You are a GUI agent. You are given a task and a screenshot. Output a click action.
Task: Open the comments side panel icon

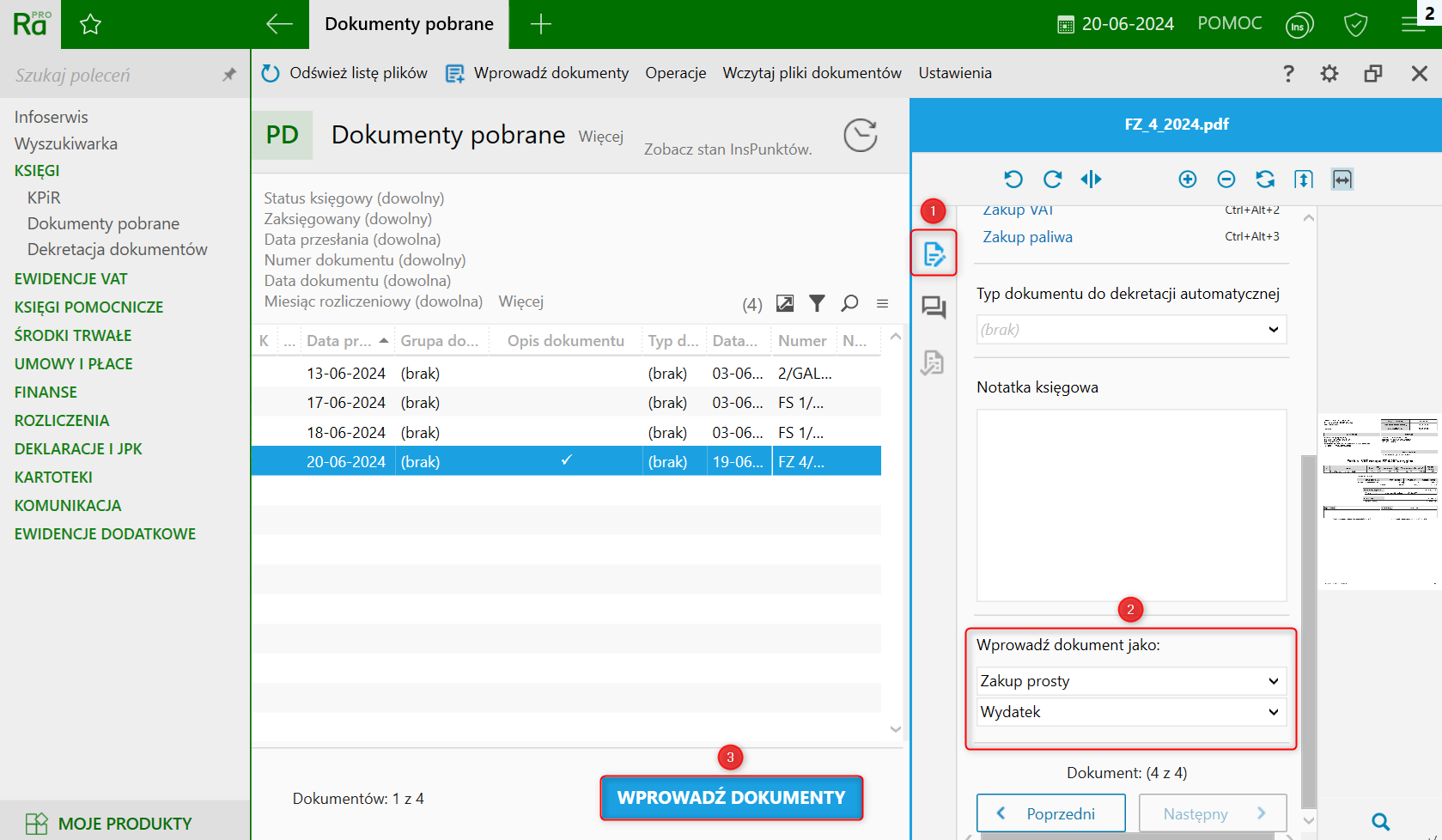pyautogui.click(x=934, y=307)
